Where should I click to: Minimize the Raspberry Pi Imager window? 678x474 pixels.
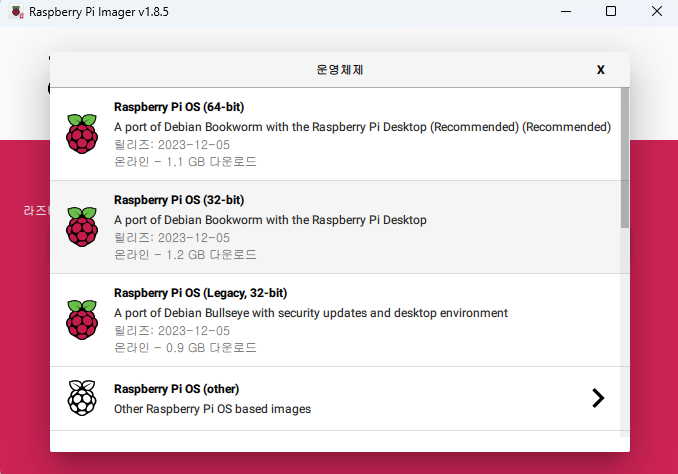566,12
